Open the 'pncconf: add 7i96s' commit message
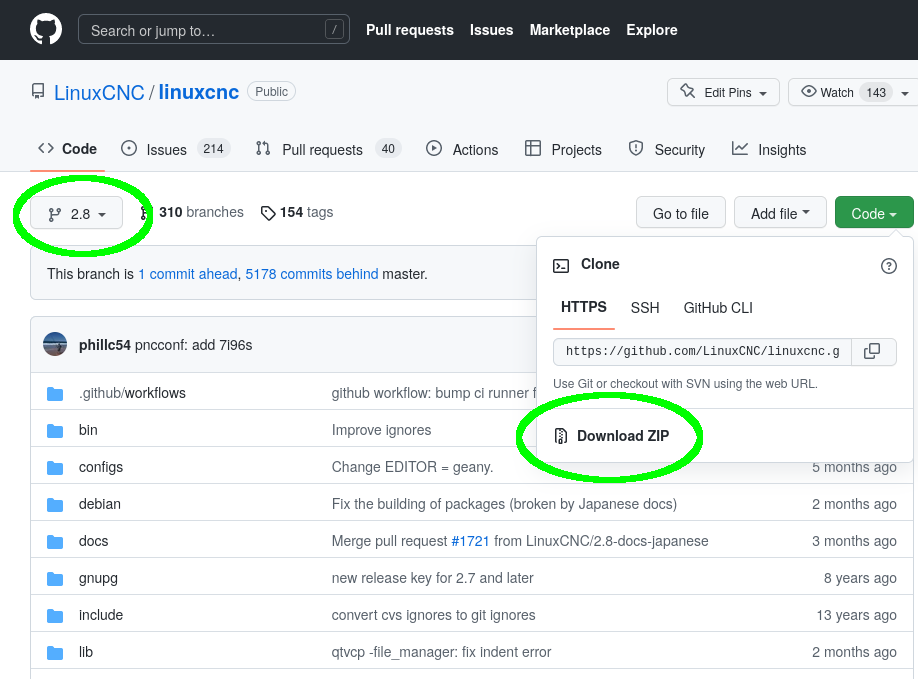This screenshot has height=679, width=918. (194, 345)
